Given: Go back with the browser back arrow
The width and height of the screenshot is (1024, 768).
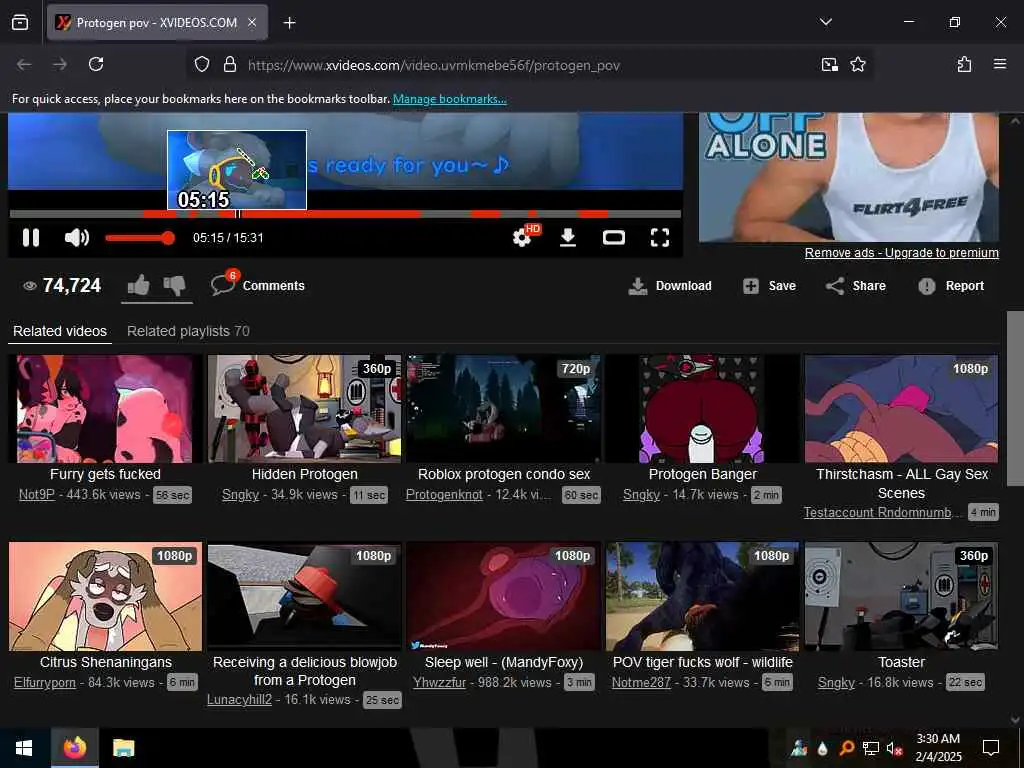Looking at the screenshot, I should [24, 64].
